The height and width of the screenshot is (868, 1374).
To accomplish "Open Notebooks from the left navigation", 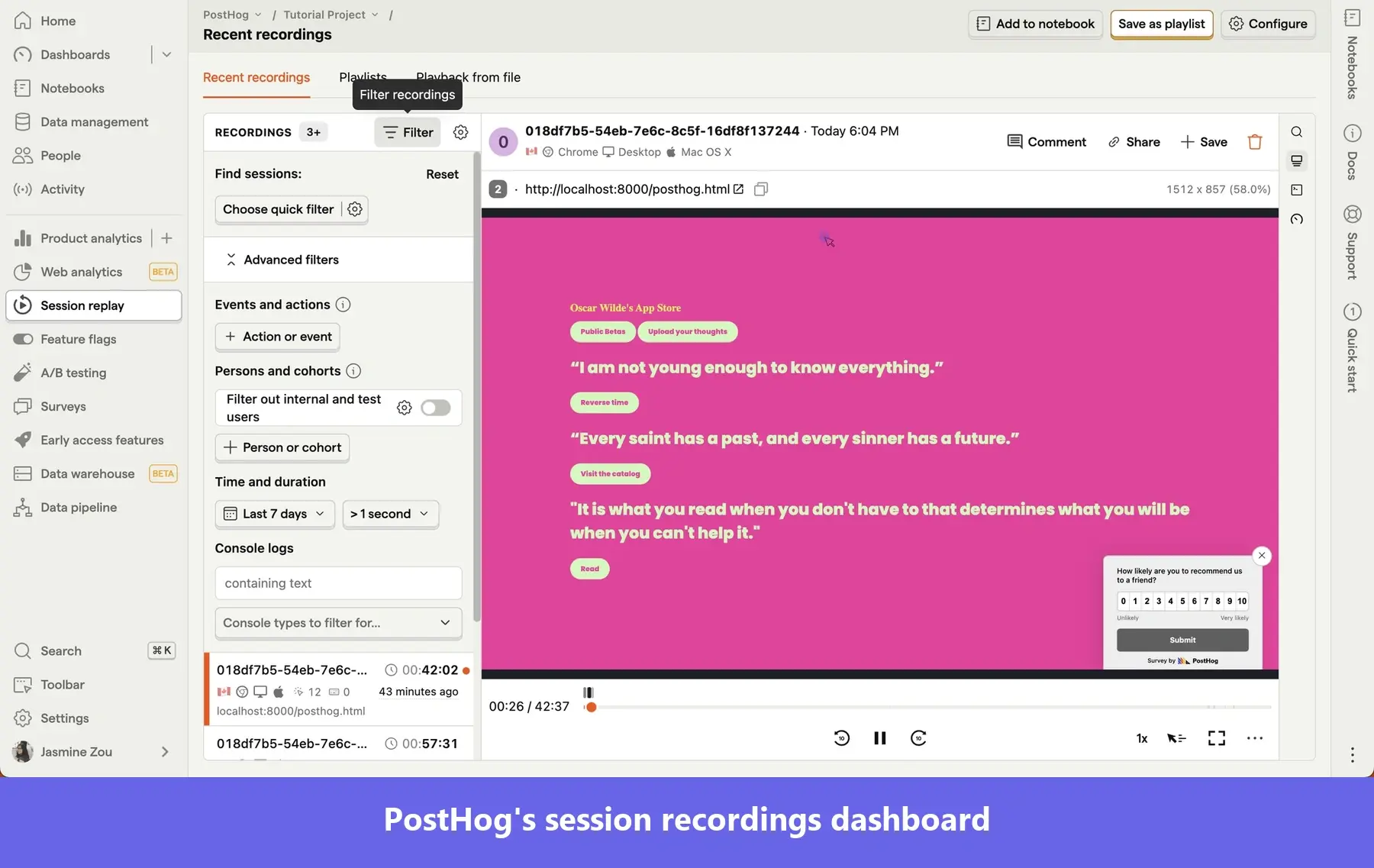I will [72, 88].
